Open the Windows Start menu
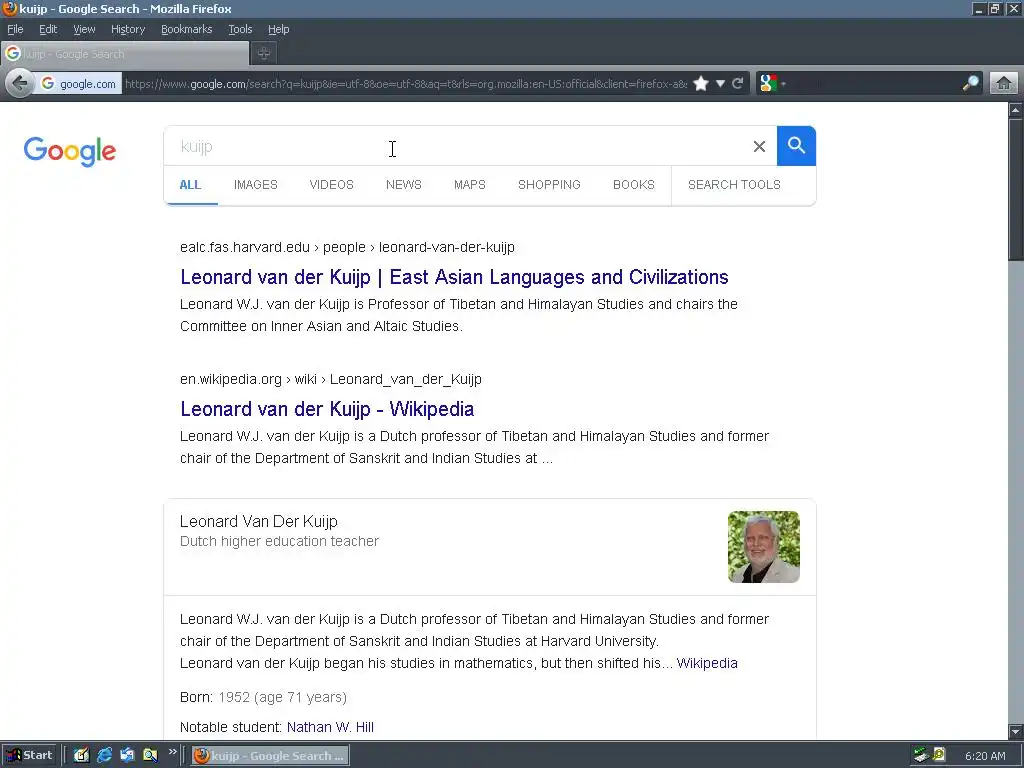 click(x=29, y=756)
